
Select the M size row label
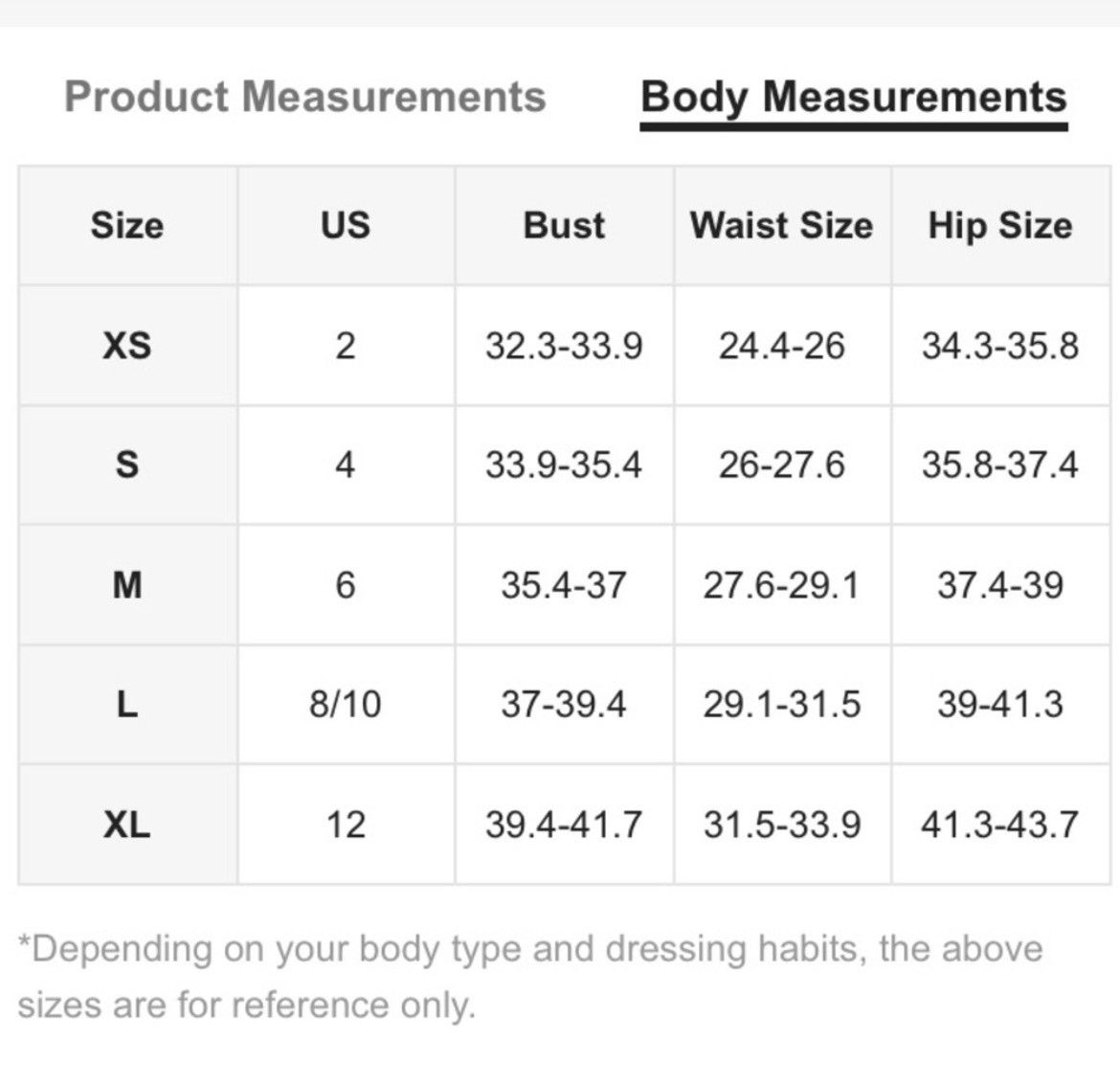click(127, 585)
